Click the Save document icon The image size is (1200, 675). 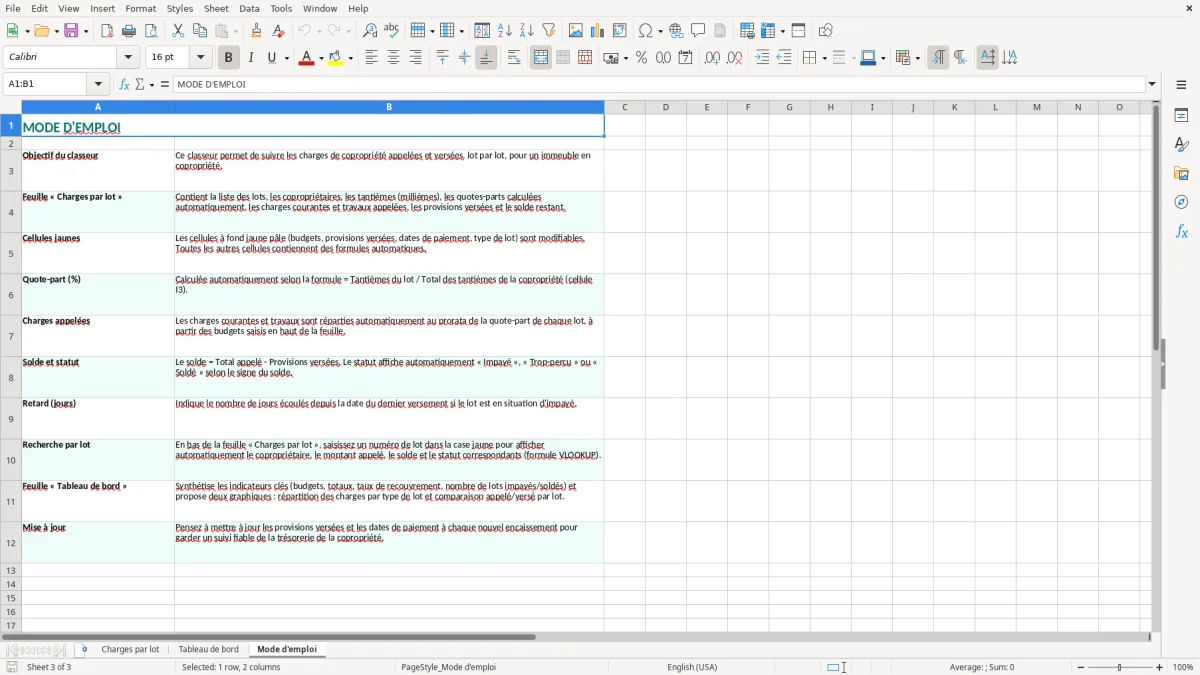pos(71,31)
